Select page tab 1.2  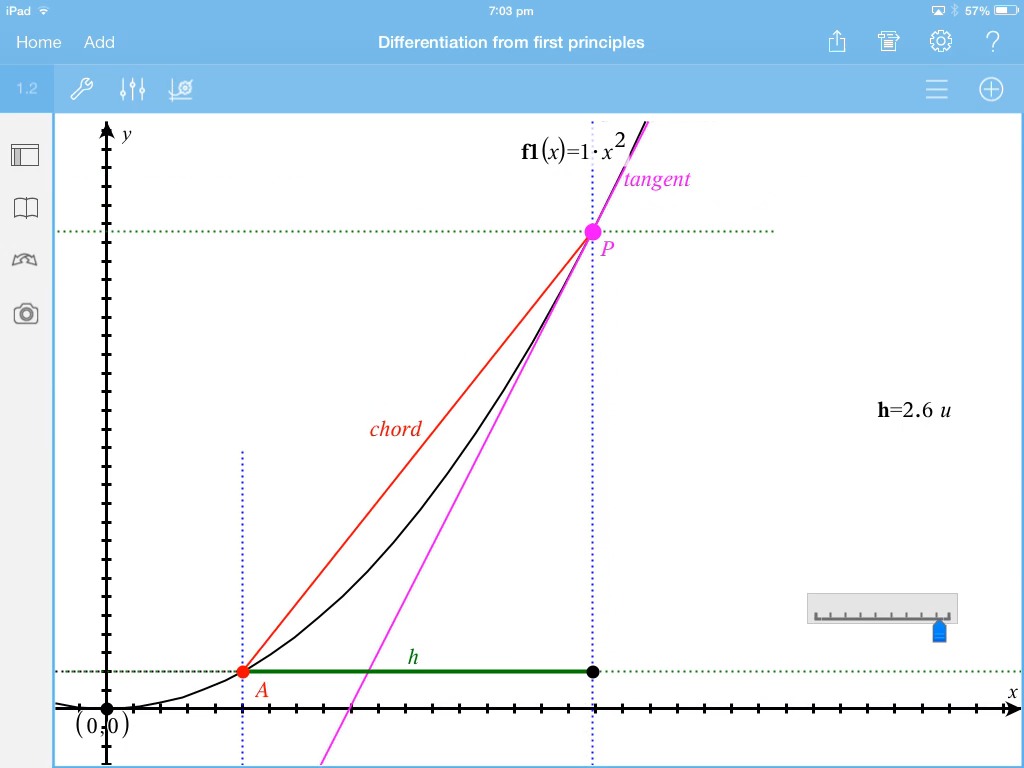27,89
